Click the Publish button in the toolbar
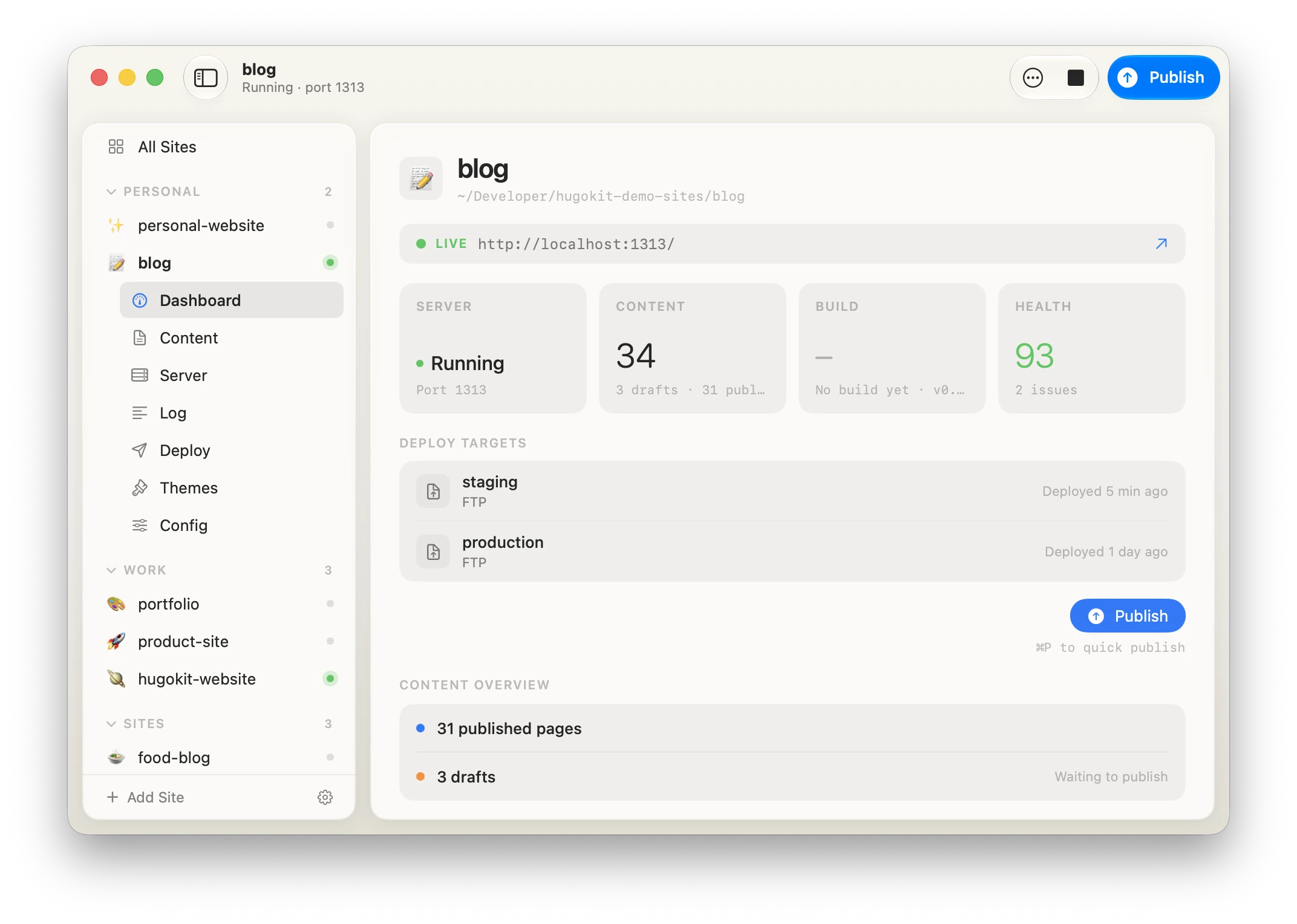The height and width of the screenshot is (924, 1297). point(1163,77)
